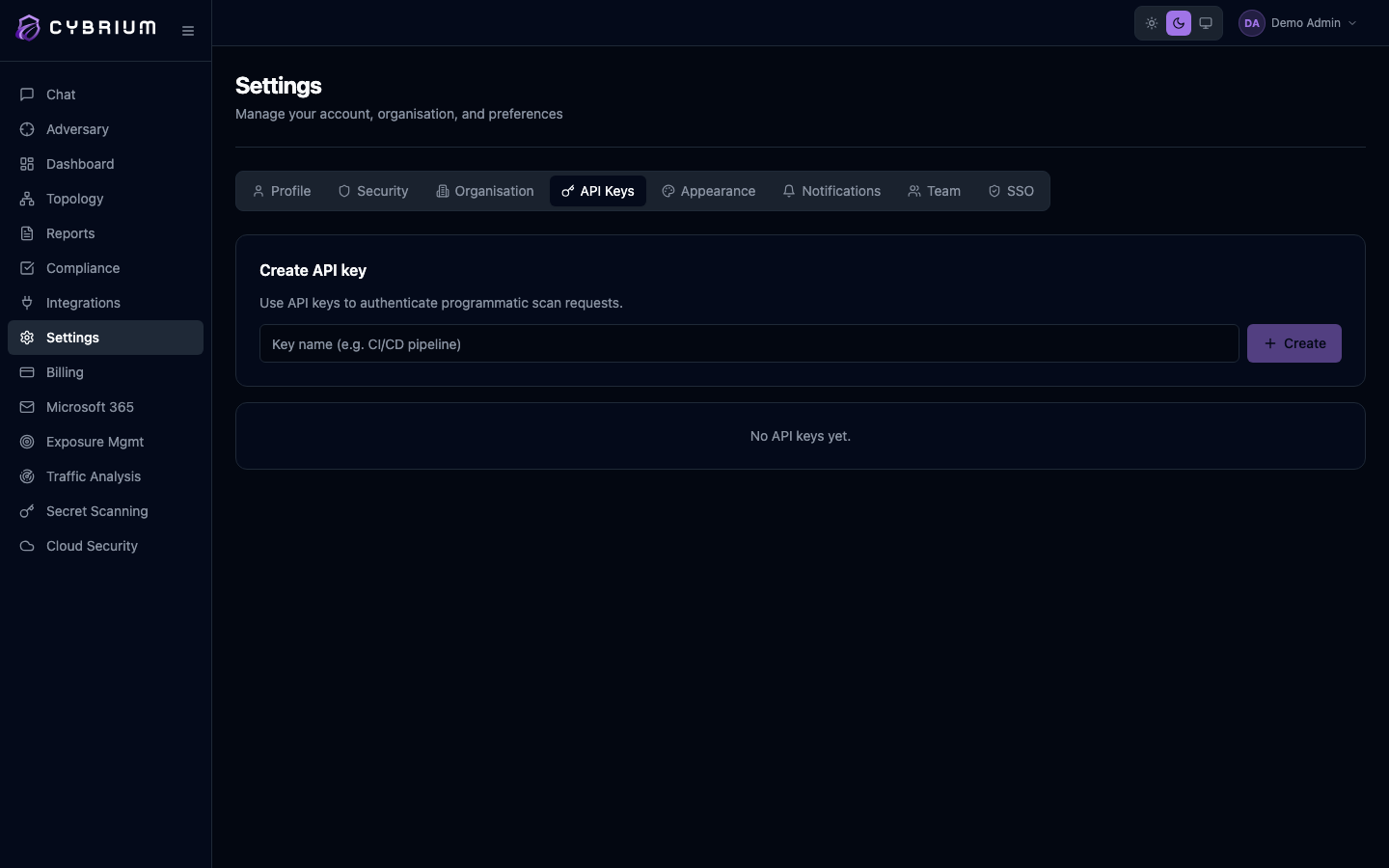The width and height of the screenshot is (1389, 868).
Task: Navigate to Exposure Mgmt
Action: (x=105, y=442)
